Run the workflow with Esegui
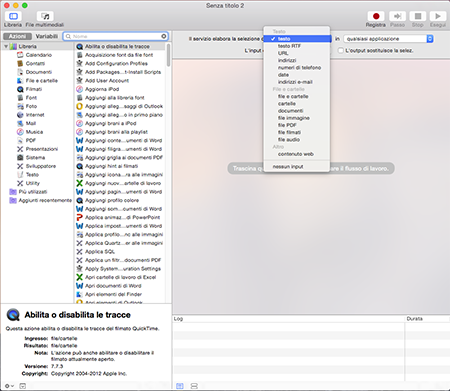Screen dimensions: 450x391 [437, 16]
